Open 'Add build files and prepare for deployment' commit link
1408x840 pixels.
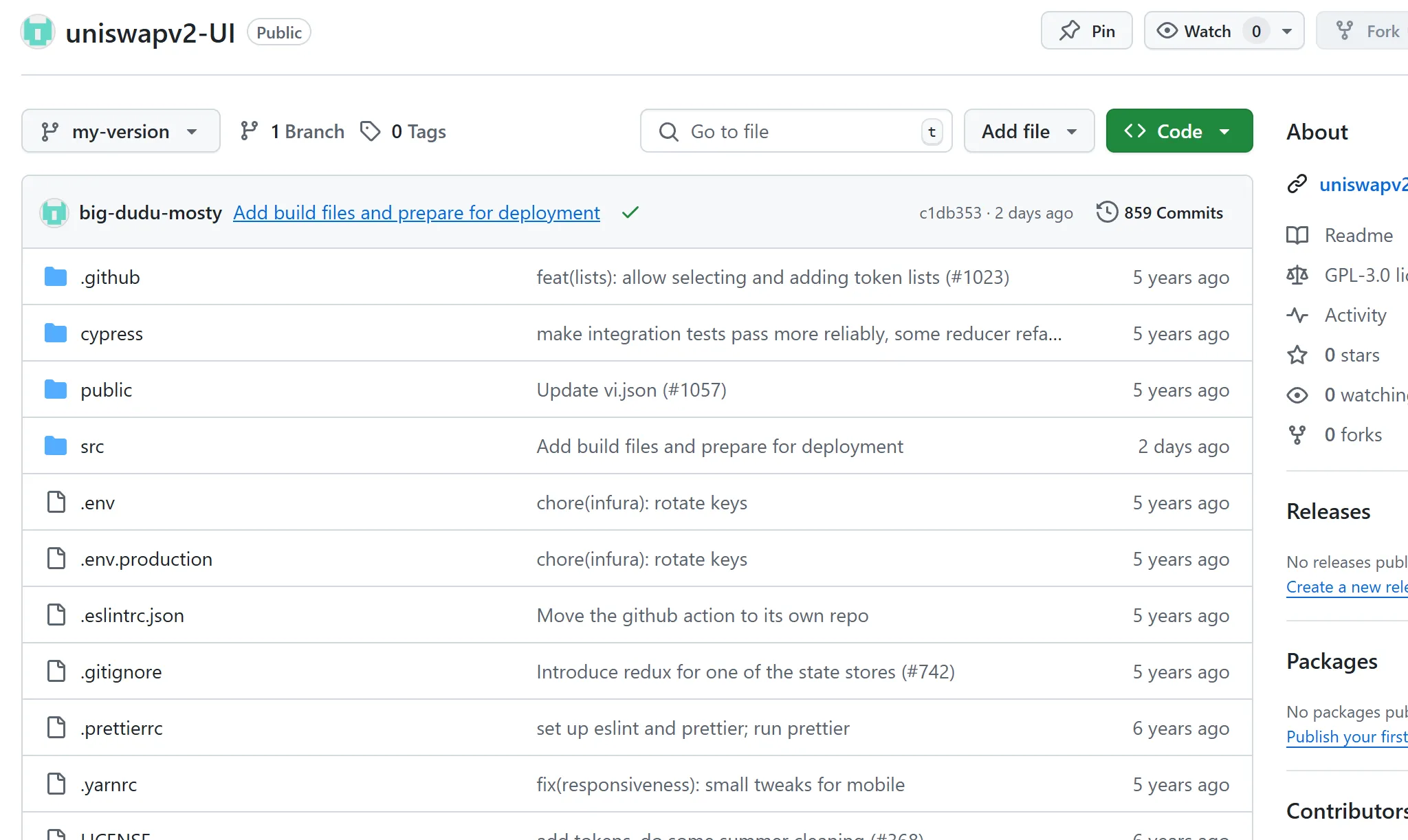tap(417, 212)
